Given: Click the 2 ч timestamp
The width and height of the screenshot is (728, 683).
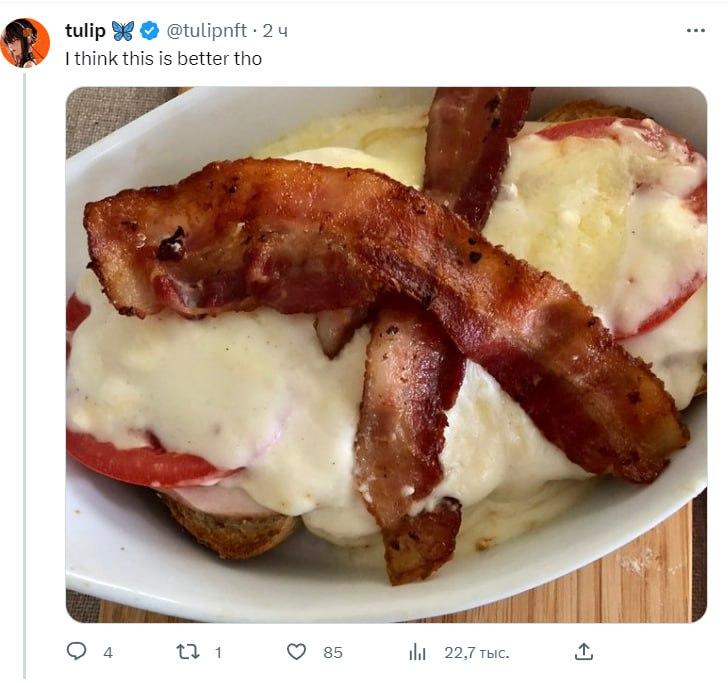Looking at the screenshot, I should (x=275, y=31).
